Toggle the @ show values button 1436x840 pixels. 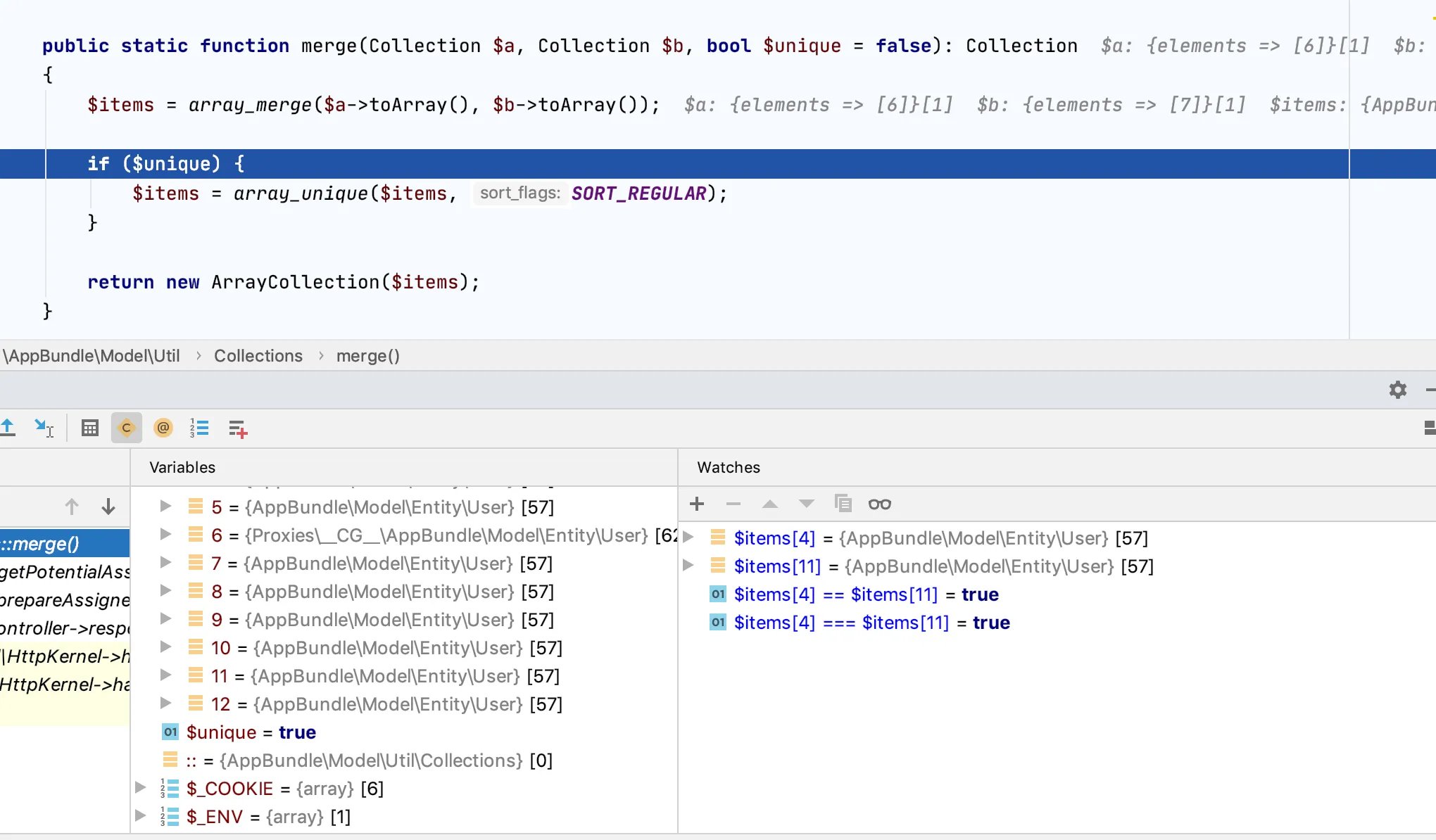tap(163, 428)
